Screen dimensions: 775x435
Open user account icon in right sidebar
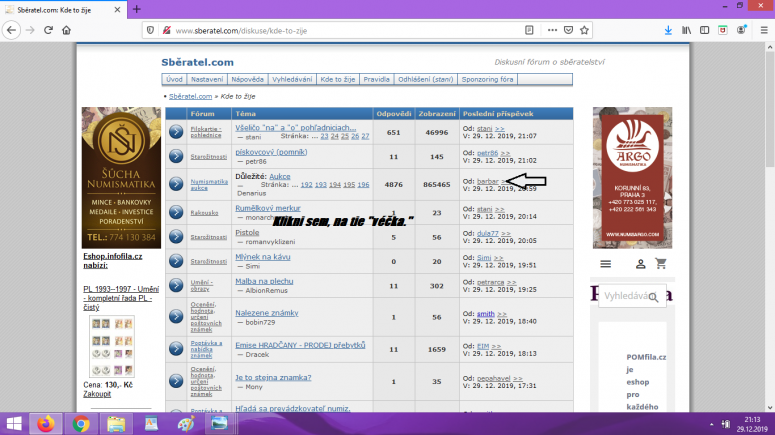tap(641, 264)
